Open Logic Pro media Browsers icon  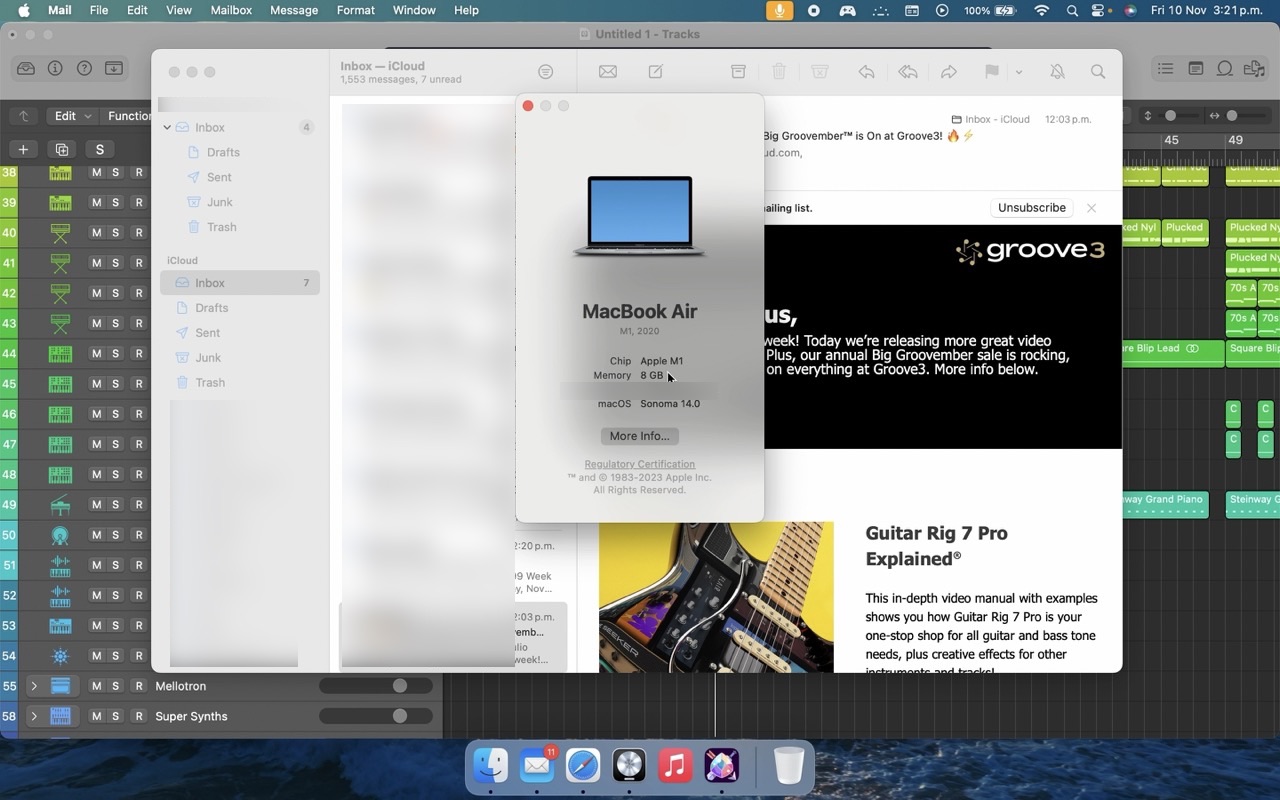pos(1254,68)
